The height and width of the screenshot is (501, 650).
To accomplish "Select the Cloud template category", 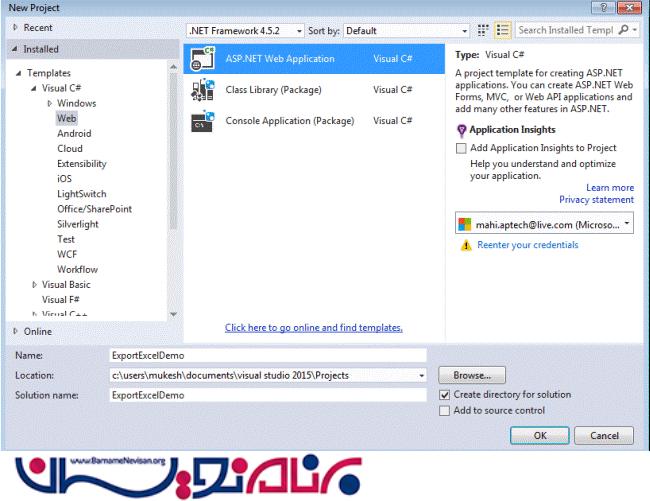I will point(70,148).
